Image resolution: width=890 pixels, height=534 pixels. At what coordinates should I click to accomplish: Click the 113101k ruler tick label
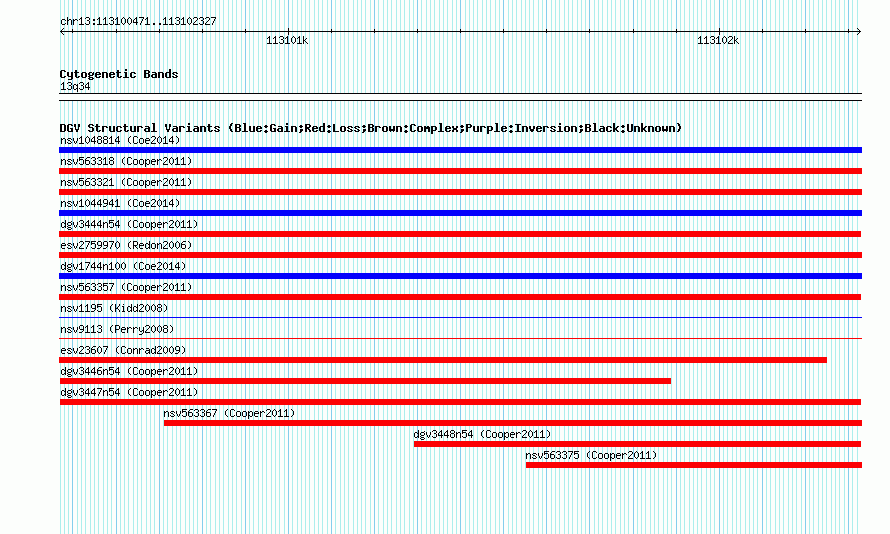coord(287,40)
